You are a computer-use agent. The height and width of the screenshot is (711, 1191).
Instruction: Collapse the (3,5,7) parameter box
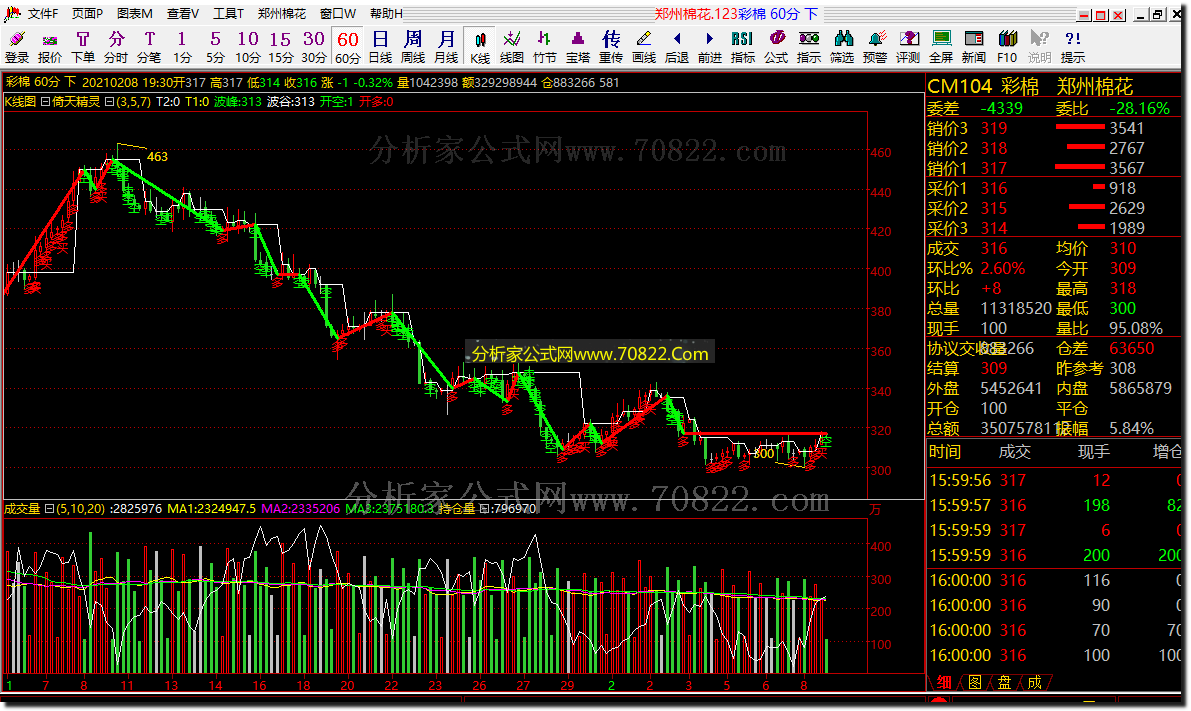click(x=109, y=102)
